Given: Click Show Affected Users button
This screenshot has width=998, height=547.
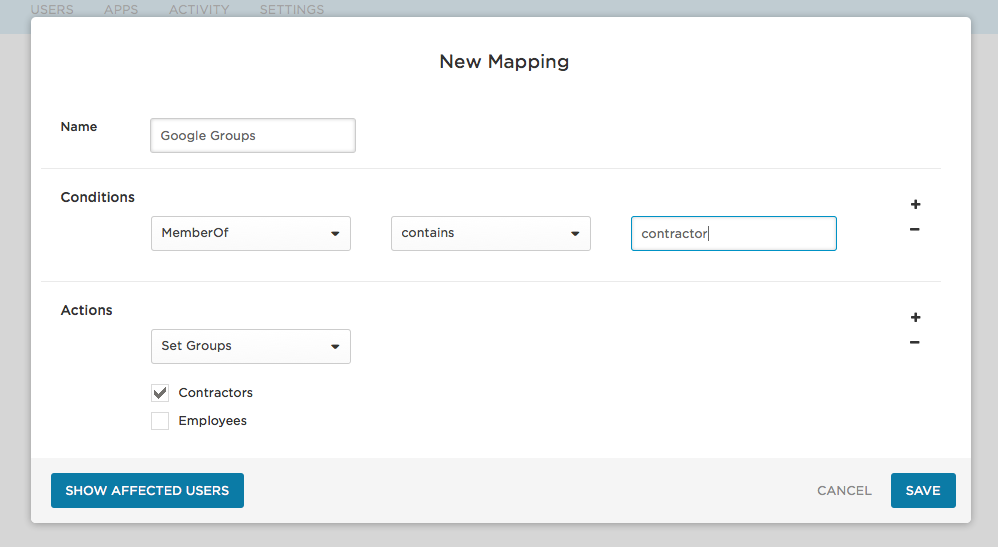Looking at the screenshot, I should (x=147, y=490).
